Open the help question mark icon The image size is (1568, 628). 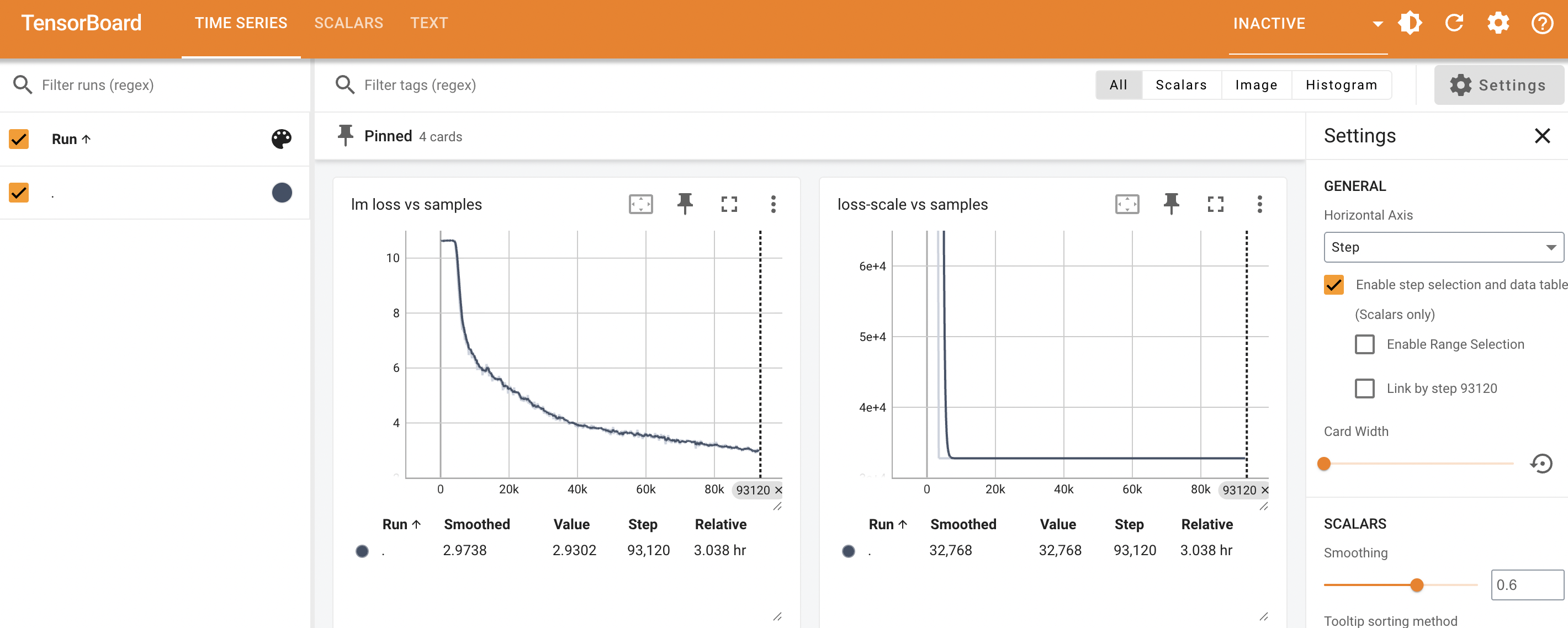[1542, 23]
